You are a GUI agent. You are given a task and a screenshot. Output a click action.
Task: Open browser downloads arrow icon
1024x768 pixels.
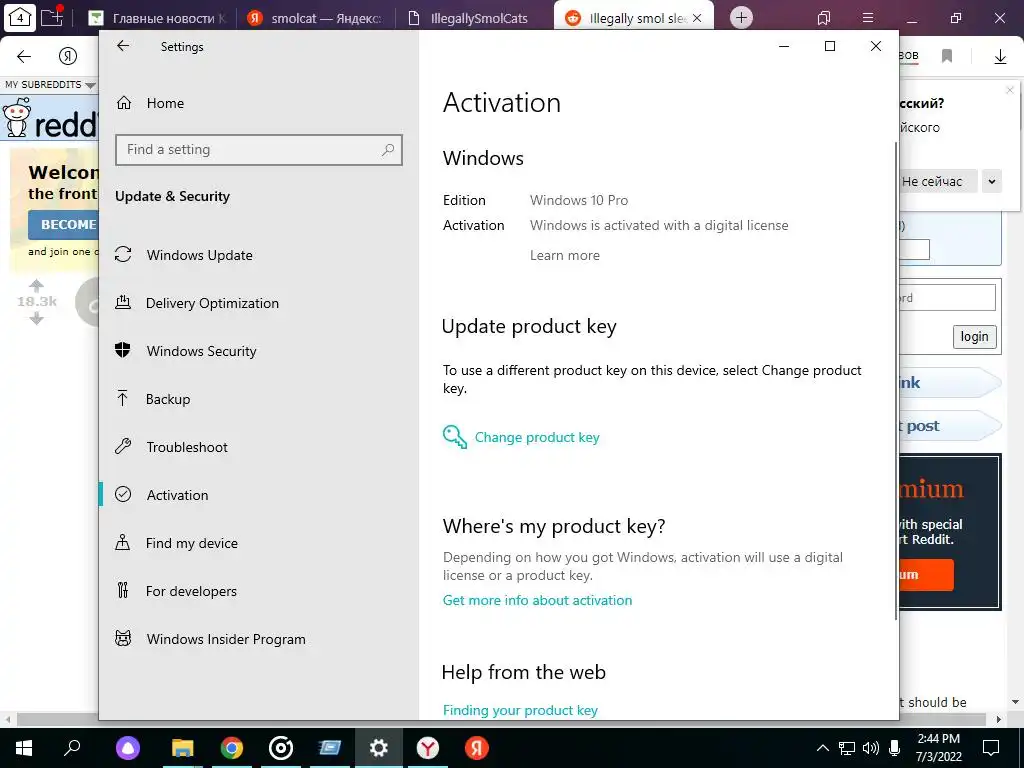pyautogui.click(x=1000, y=57)
